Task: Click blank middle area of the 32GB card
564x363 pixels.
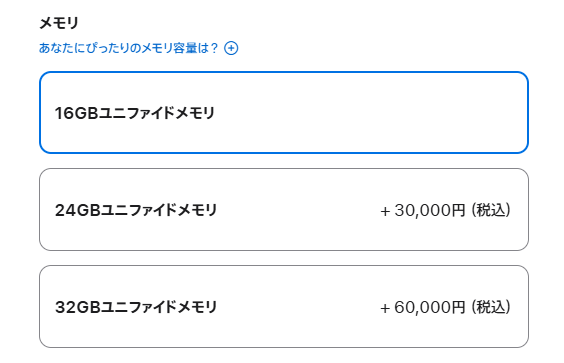Action: 299,307
